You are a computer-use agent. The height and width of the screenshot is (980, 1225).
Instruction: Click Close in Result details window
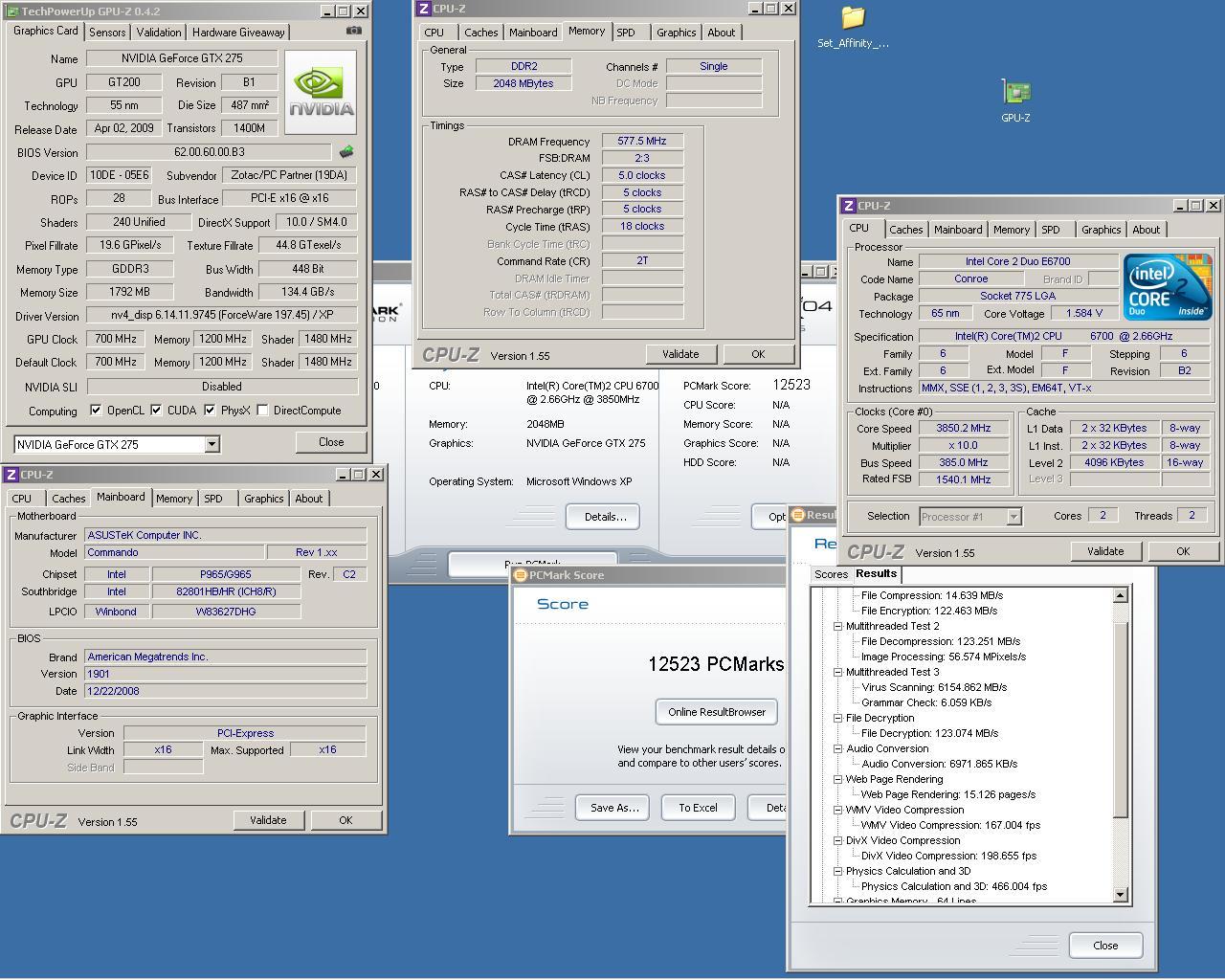[1105, 946]
